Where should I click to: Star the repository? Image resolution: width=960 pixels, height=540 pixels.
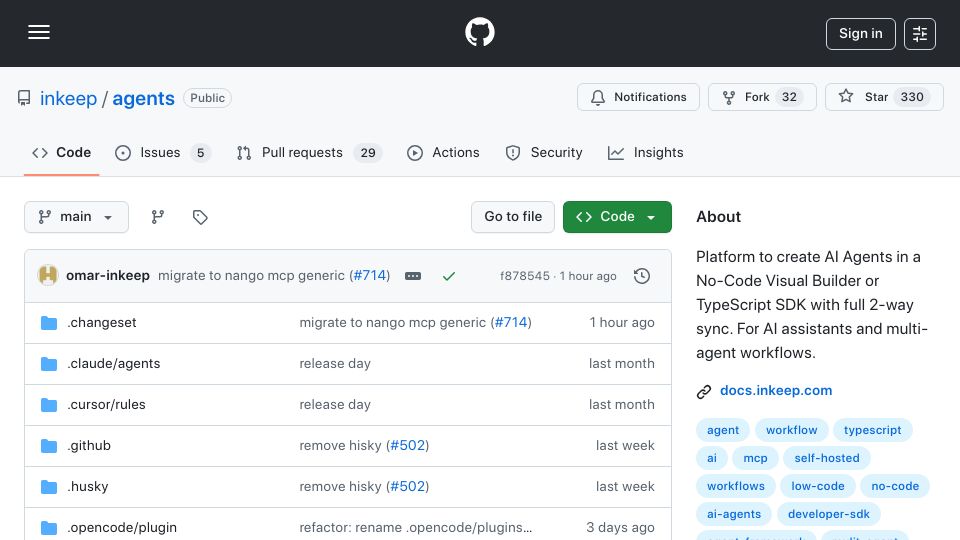[884, 97]
